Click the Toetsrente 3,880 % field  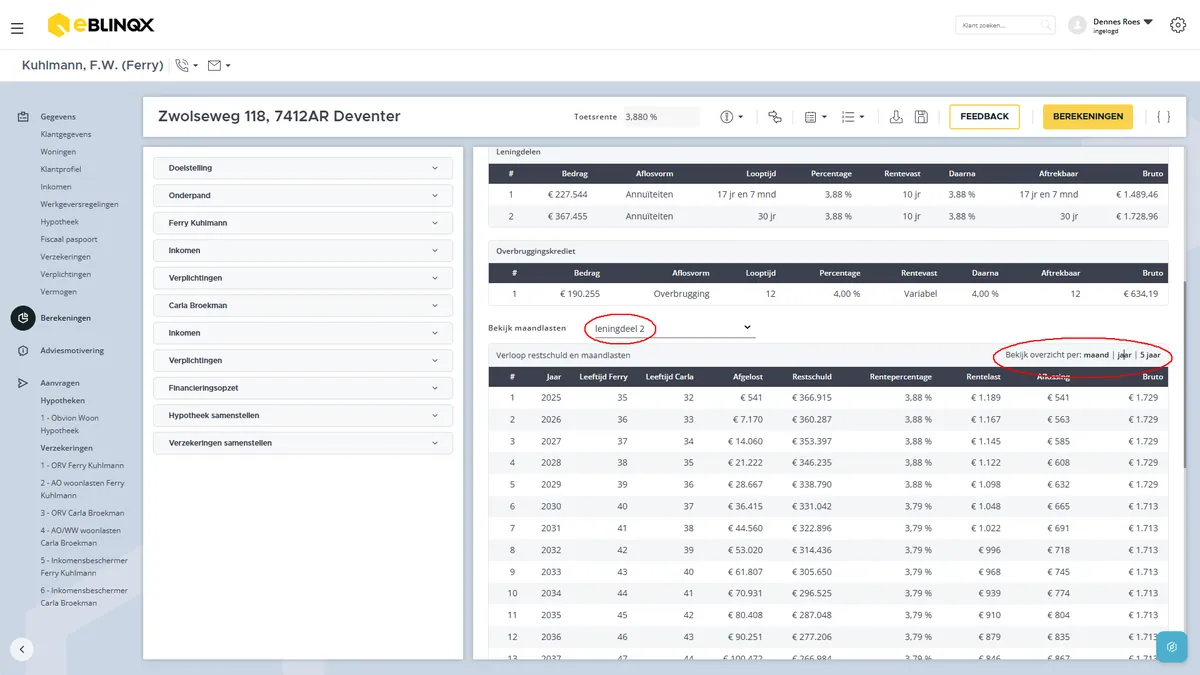[662, 117]
